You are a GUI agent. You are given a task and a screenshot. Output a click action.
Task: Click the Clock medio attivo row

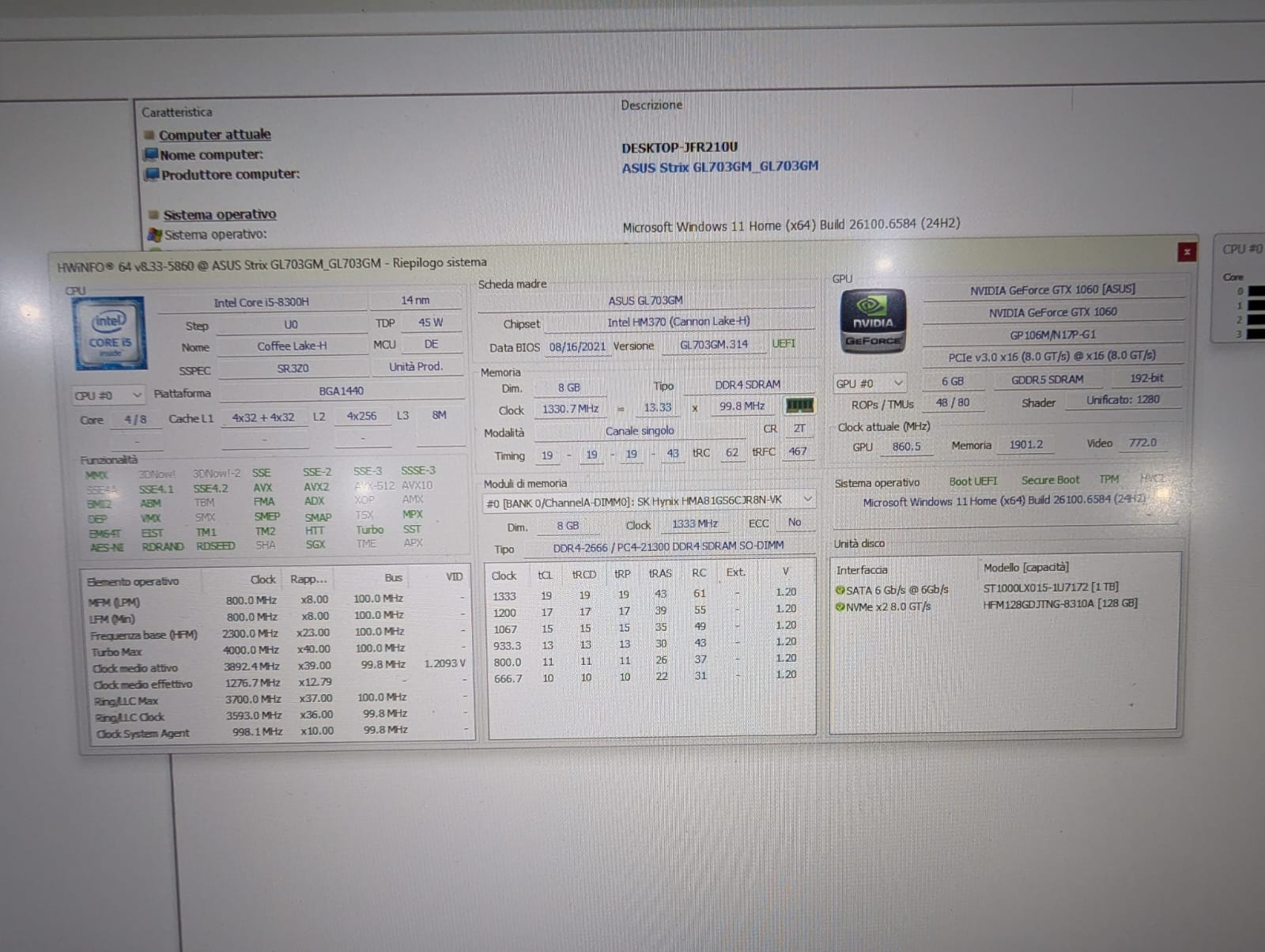click(278, 666)
